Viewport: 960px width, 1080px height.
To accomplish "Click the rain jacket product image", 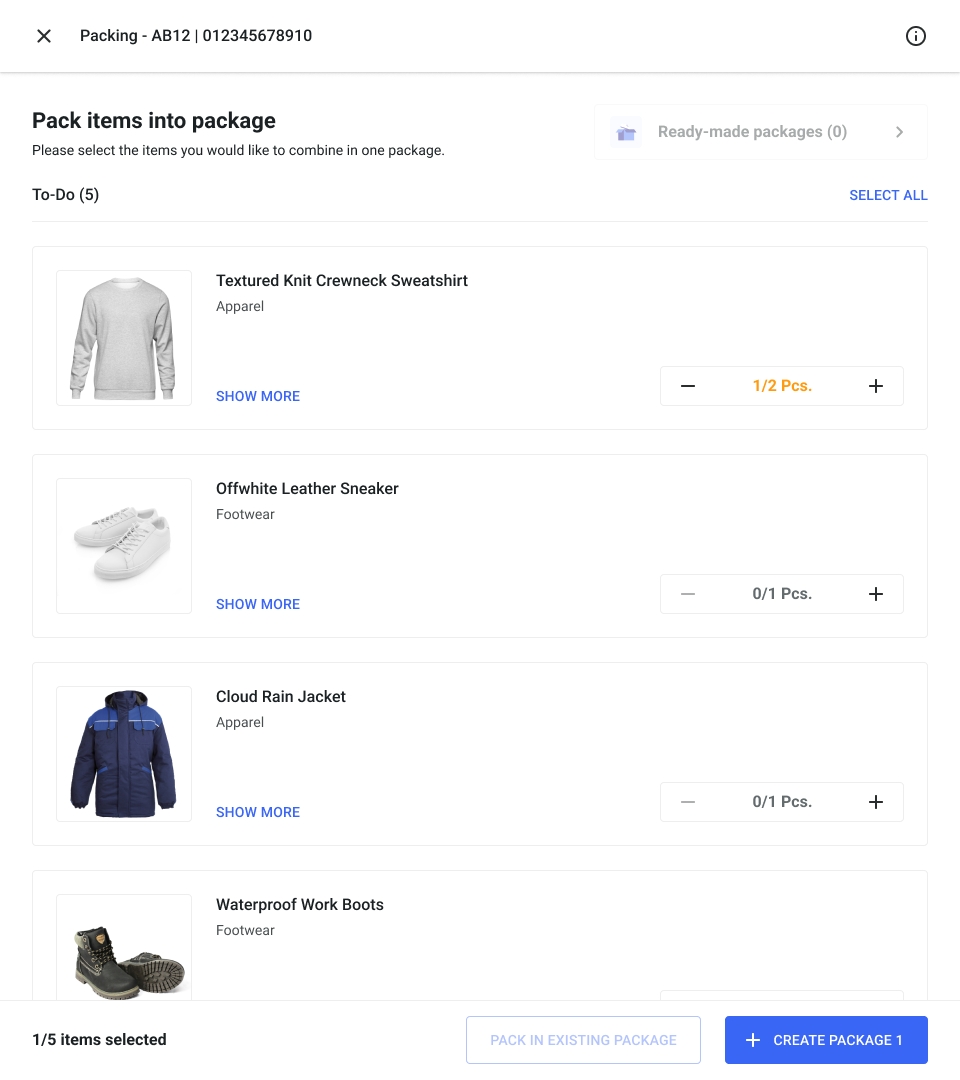I will [124, 754].
